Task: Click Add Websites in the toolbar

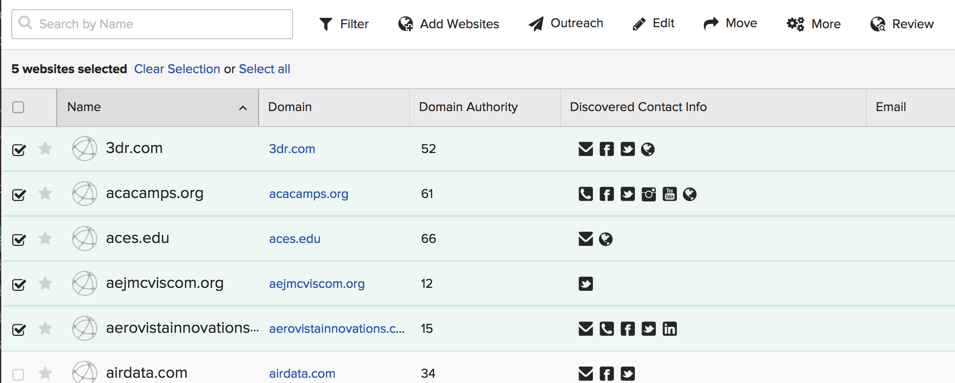Action: pos(448,24)
